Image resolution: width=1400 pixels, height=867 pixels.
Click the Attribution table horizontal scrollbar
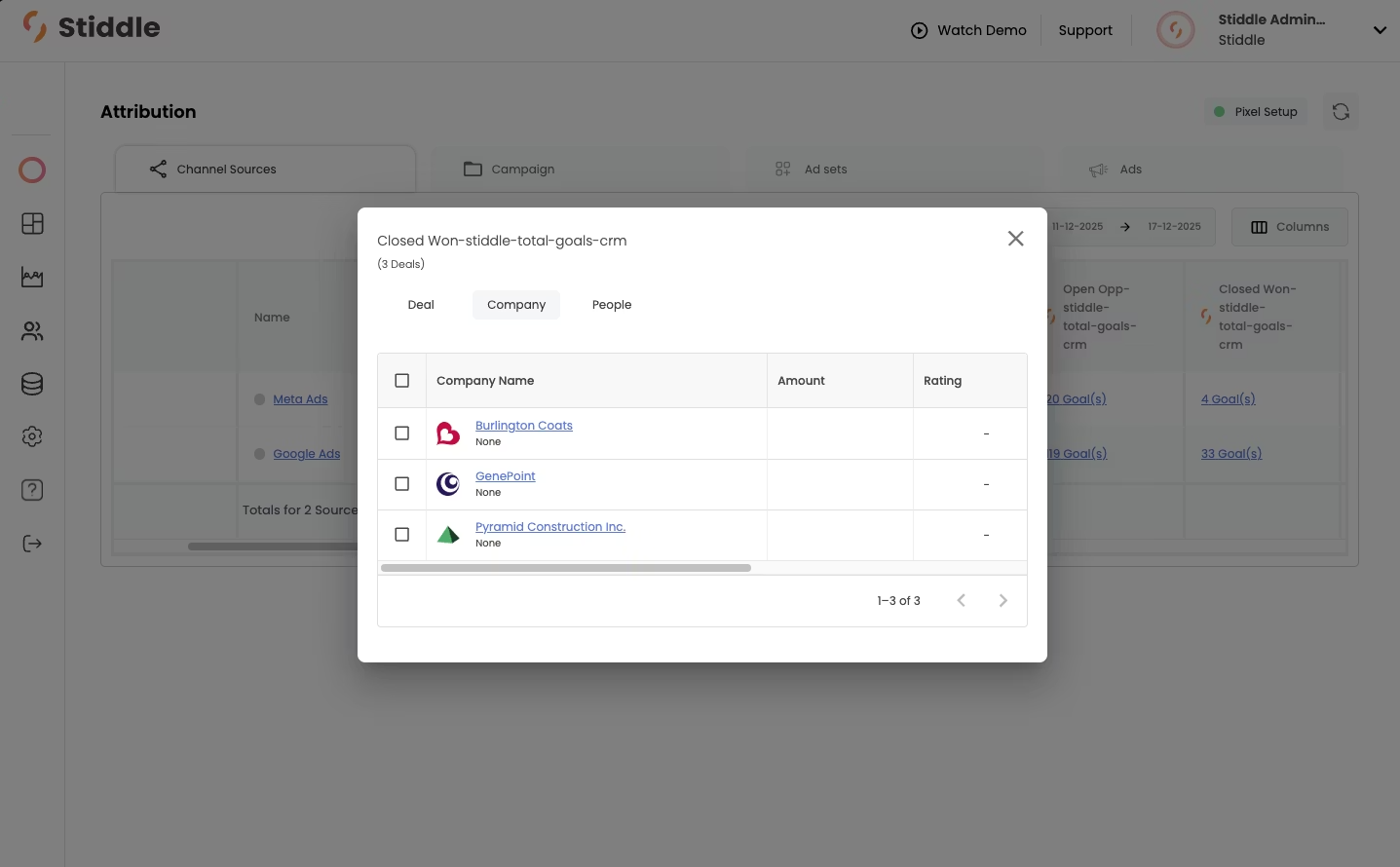tap(273, 547)
